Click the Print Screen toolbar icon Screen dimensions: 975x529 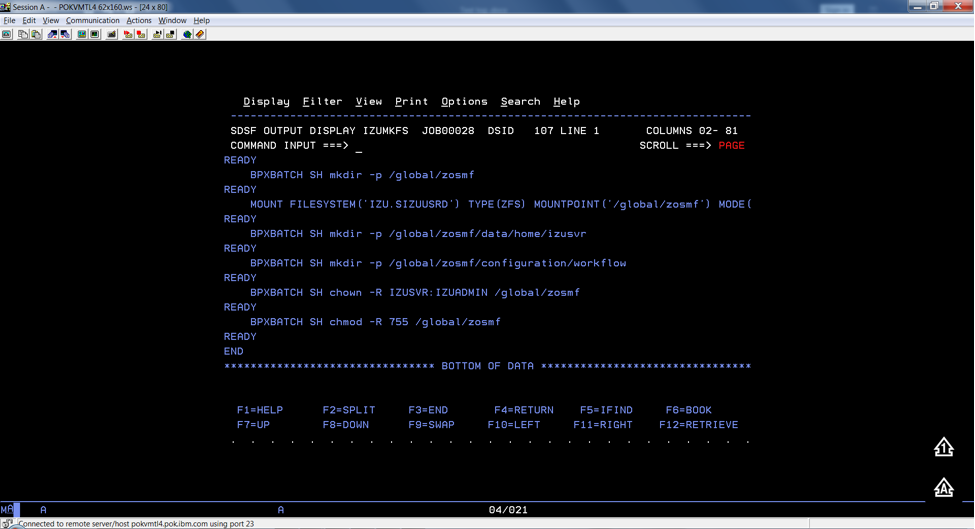pyautogui.click(x=7, y=34)
